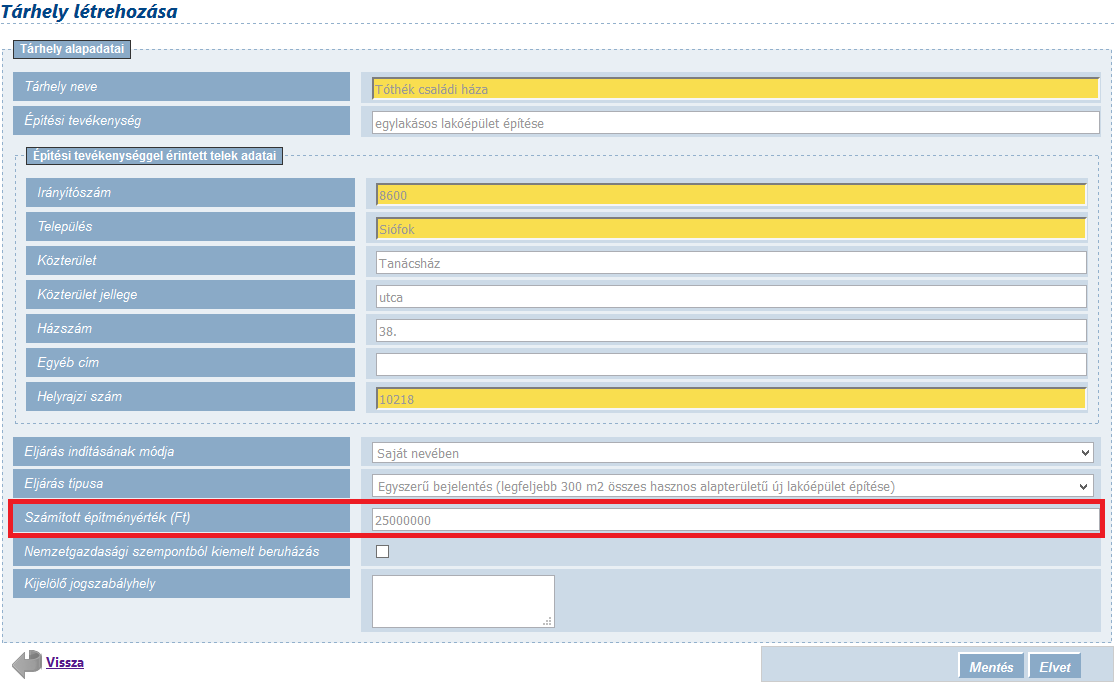Click the Elvet button

1055,667
